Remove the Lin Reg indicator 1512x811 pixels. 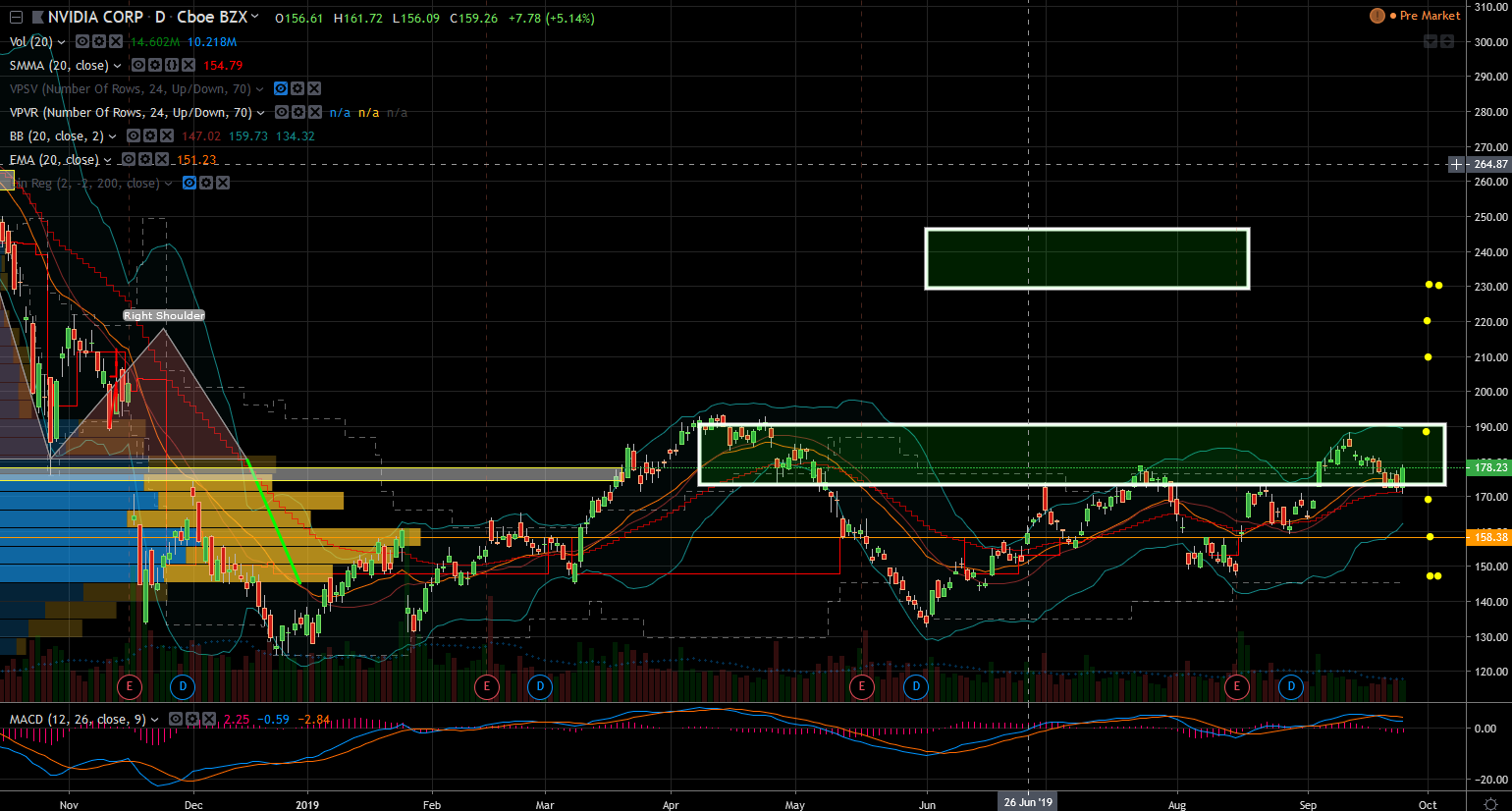[x=223, y=183]
